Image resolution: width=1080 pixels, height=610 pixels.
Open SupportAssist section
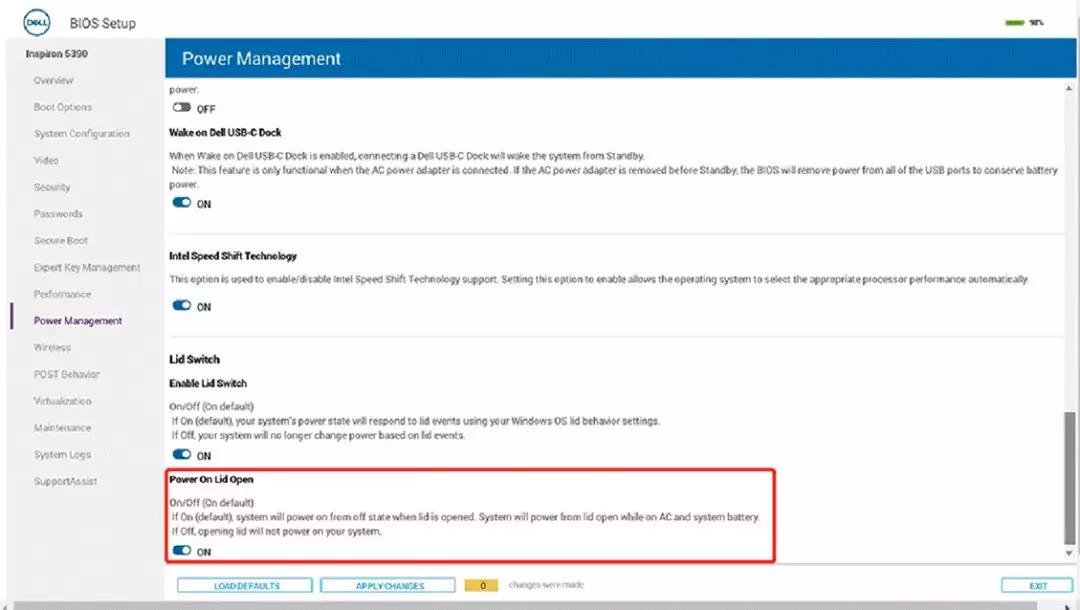point(65,482)
